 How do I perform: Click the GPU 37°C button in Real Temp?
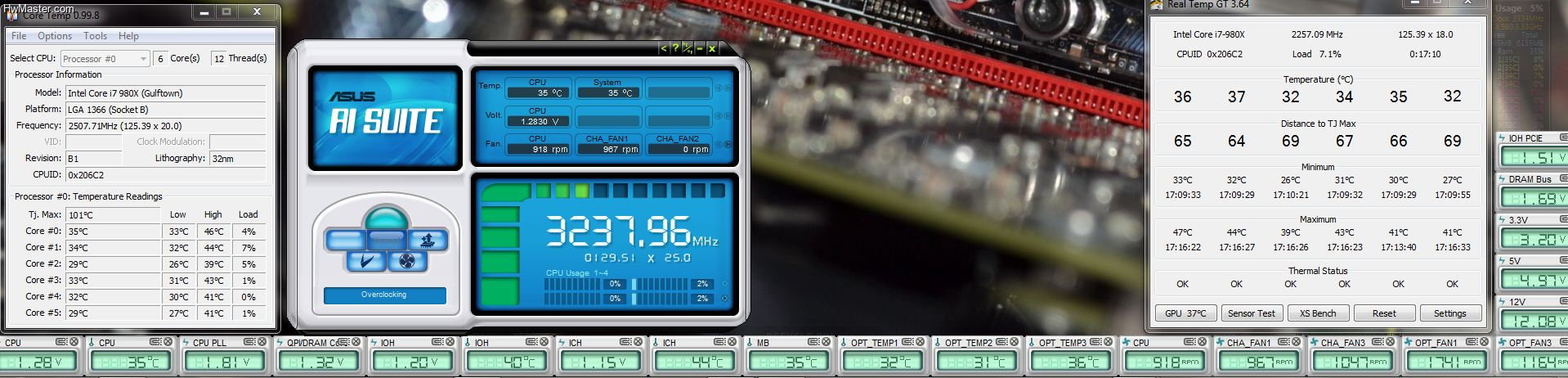[x=1185, y=313]
